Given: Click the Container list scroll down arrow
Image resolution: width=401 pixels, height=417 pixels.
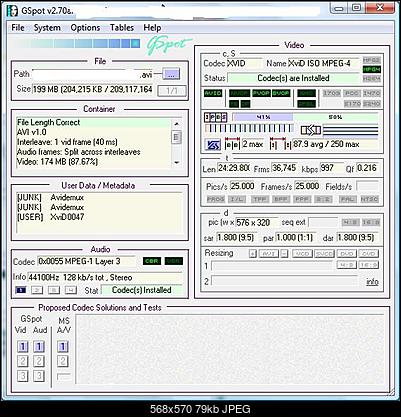Looking at the screenshot, I should 177,163.
